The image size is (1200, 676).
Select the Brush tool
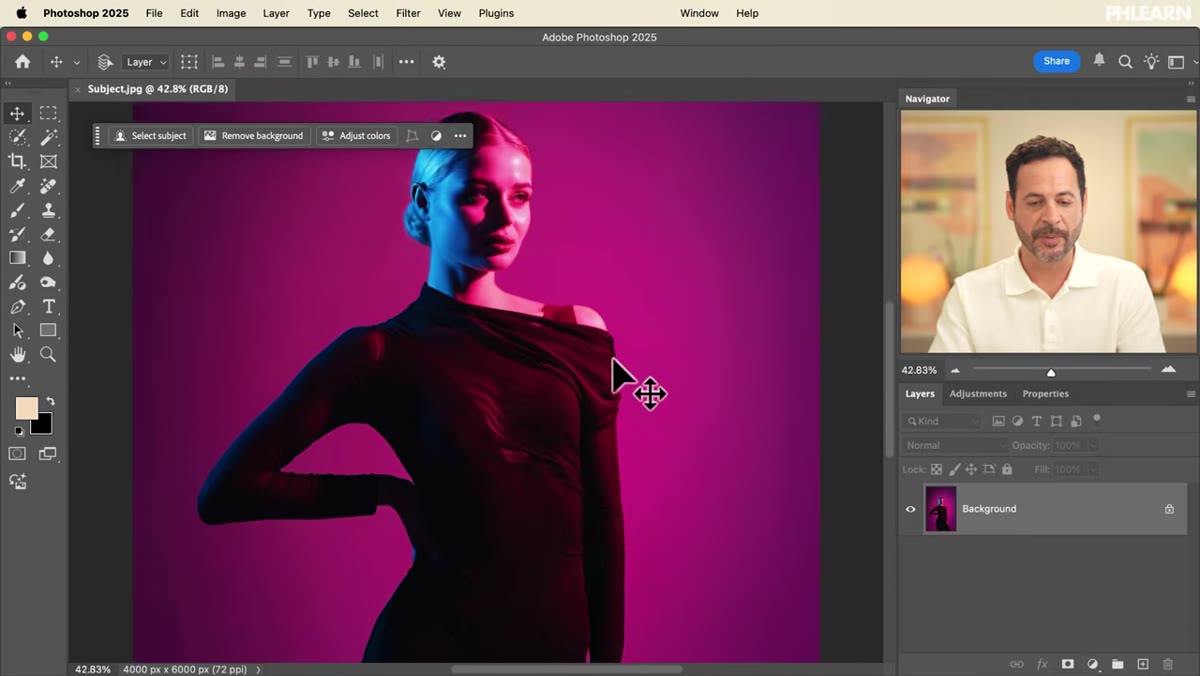[x=17, y=210]
